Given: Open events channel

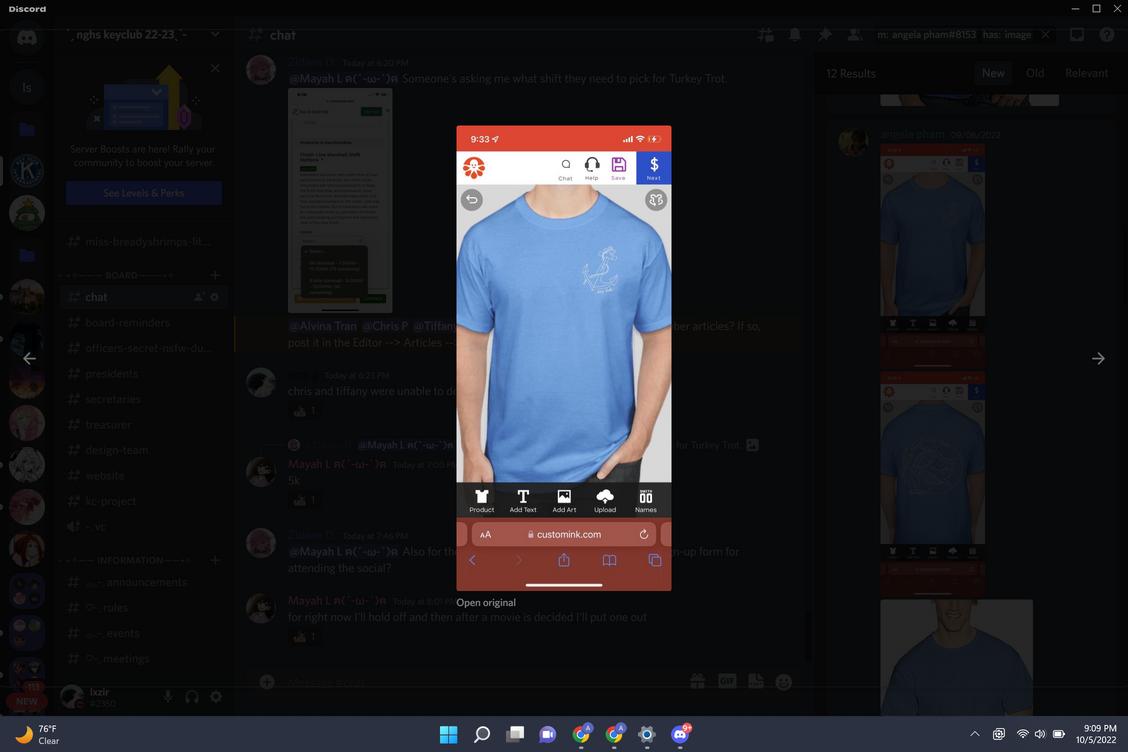Looking at the screenshot, I should click(x=144, y=633).
